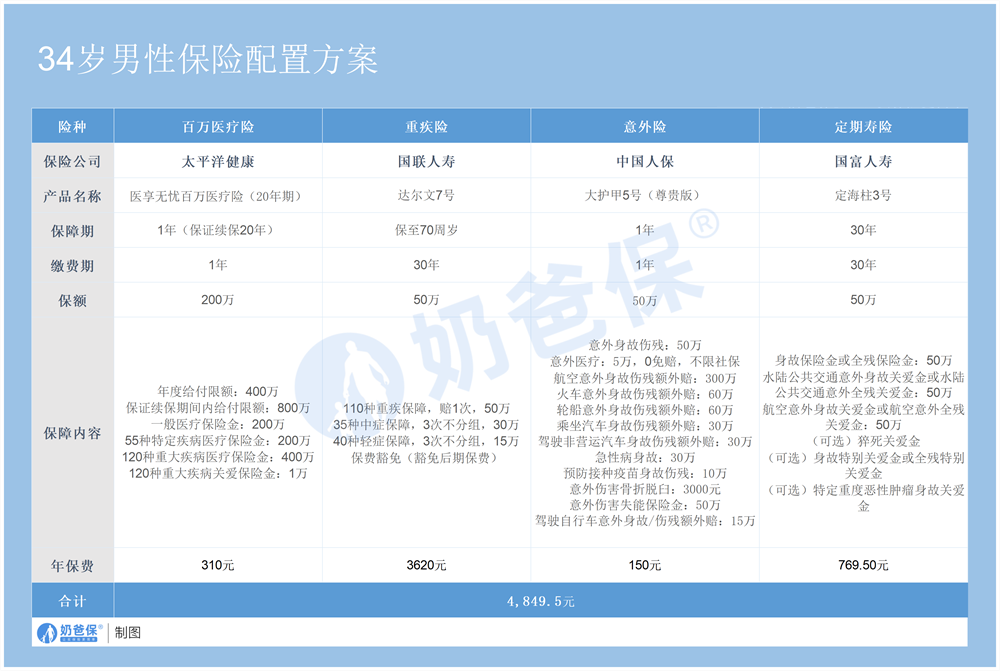This screenshot has height=671, width=1000.
Task: Click the line 意外身故伤残：50万
Action: [x=645, y=345]
